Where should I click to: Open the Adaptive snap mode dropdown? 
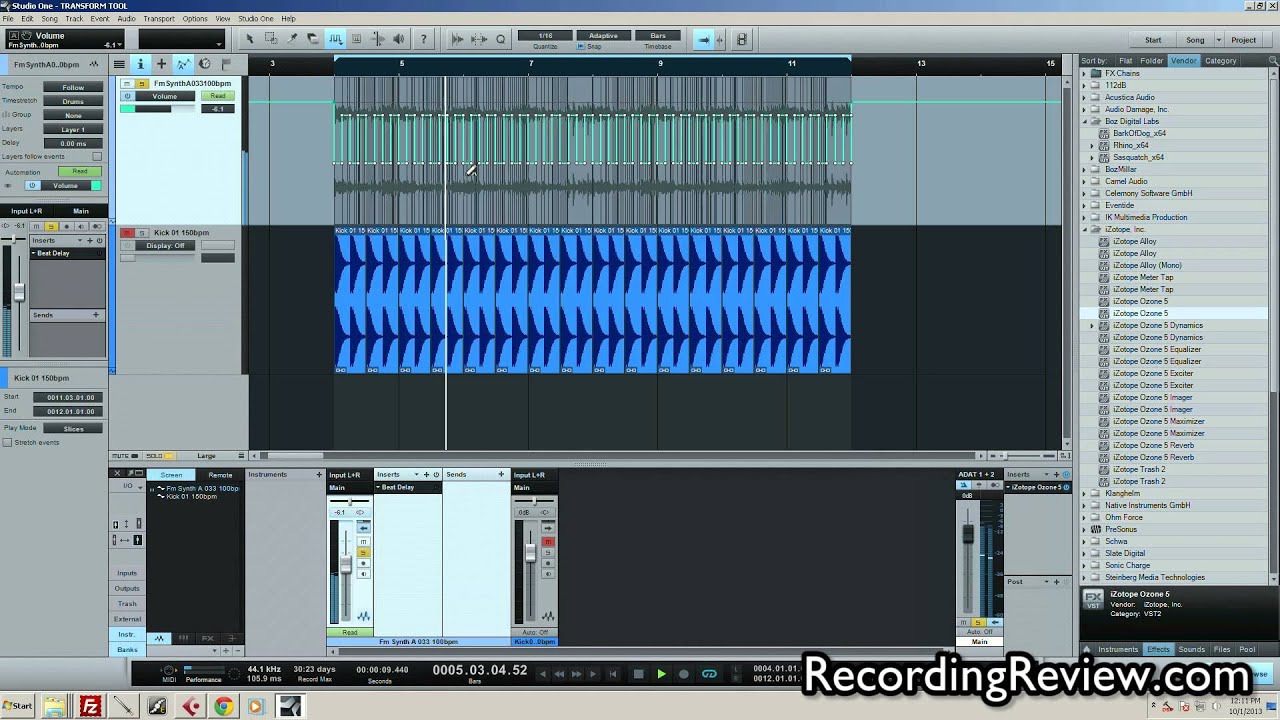tap(603, 36)
